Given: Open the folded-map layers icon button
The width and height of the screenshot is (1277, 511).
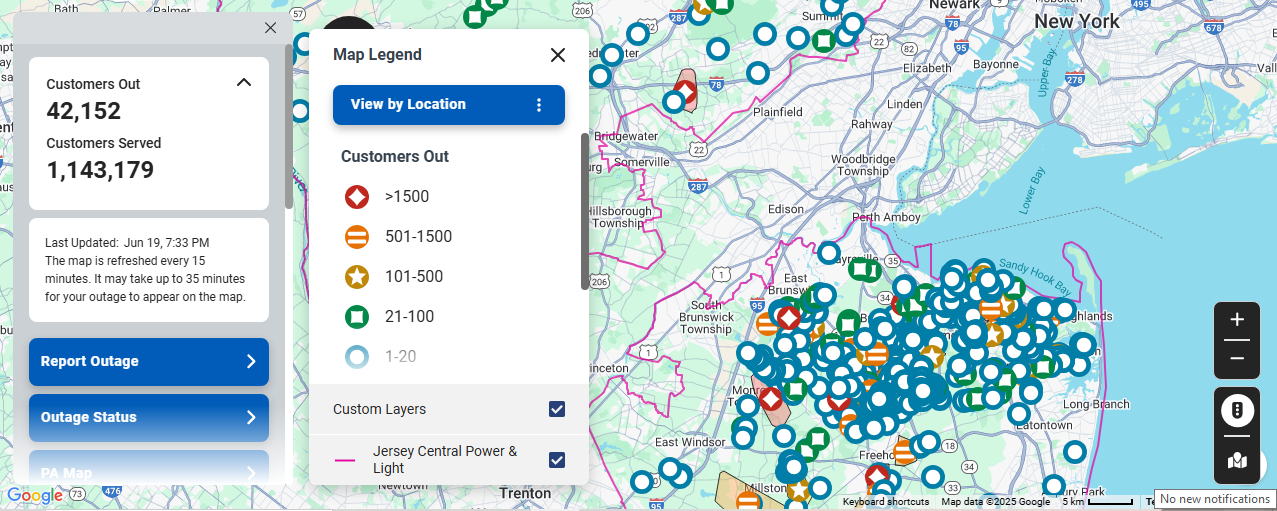Looking at the screenshot, I should click(x=1237, y=461).
